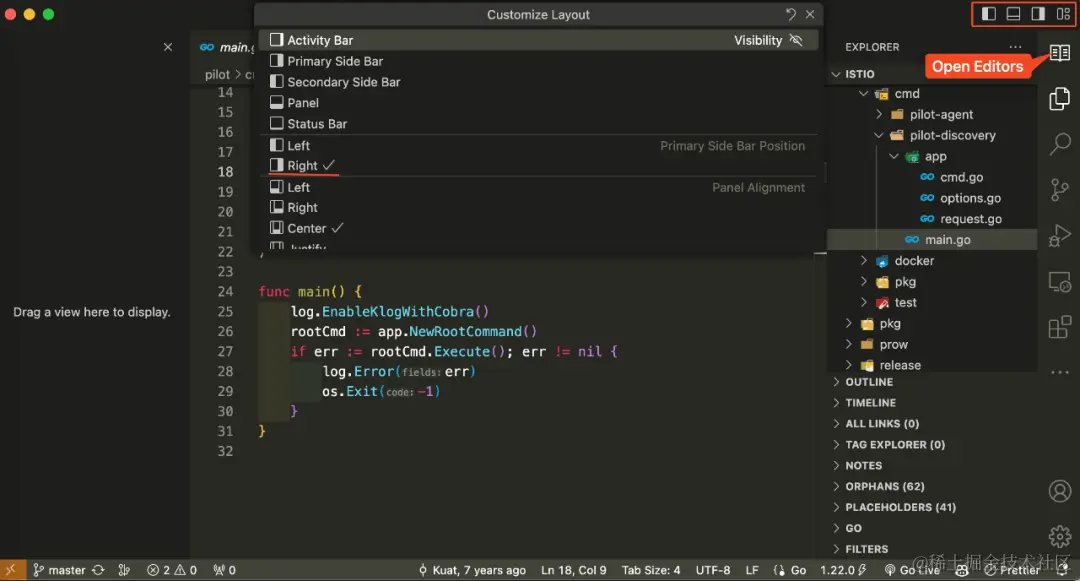Toggle Panel visibility row
Image resolution: width=1080 pixels, height=581 pixels.
pyautogui.click(x=538, y=103)
